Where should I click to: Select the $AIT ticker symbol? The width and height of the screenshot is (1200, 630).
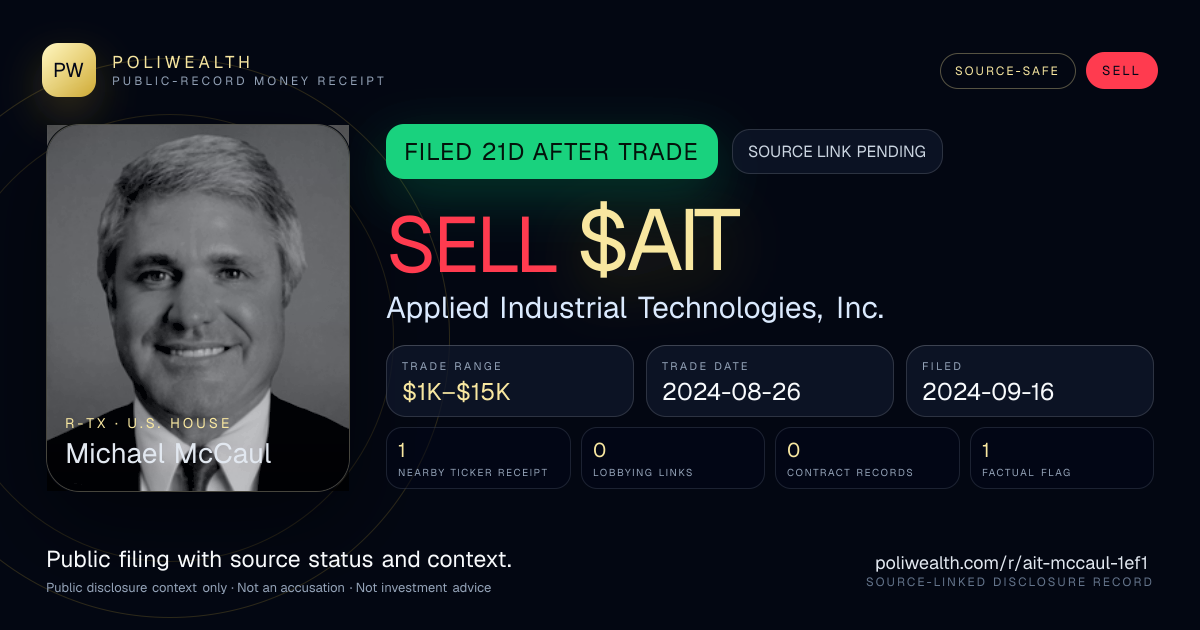[x=659, y=241]
